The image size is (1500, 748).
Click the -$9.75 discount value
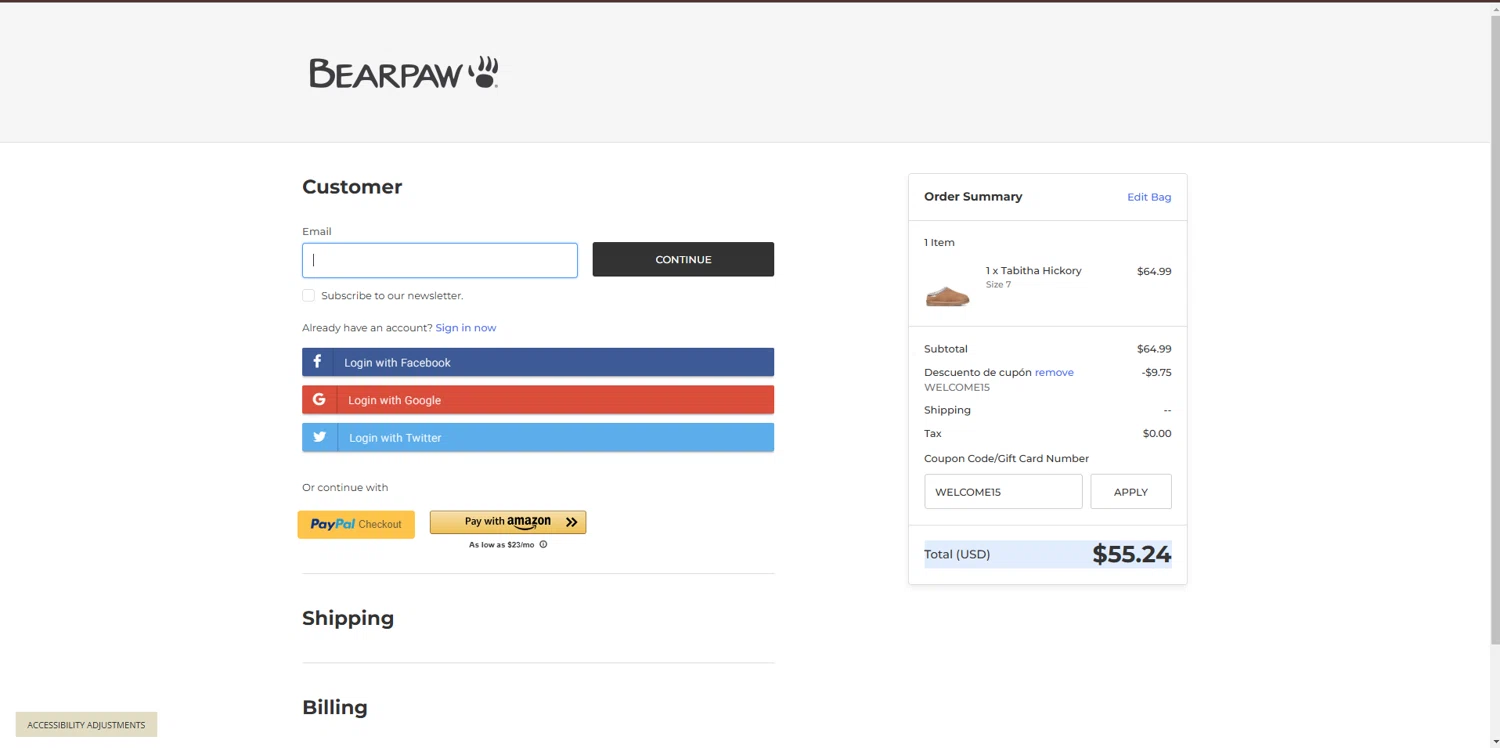point(1156,372)
